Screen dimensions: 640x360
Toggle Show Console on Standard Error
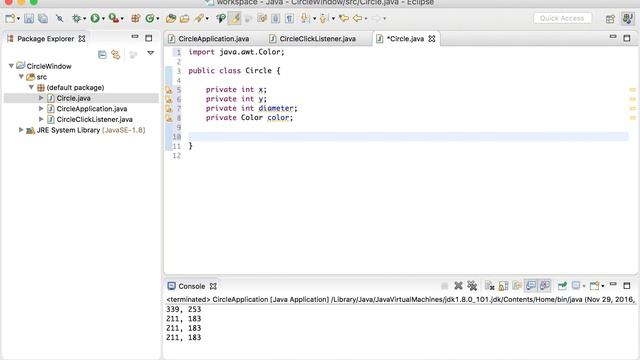pos(545,286)
